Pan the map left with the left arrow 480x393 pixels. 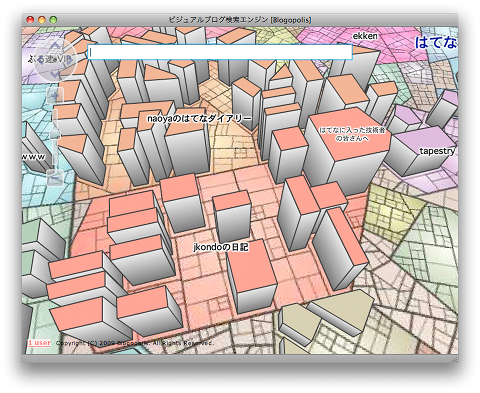[x=41, y=60]
